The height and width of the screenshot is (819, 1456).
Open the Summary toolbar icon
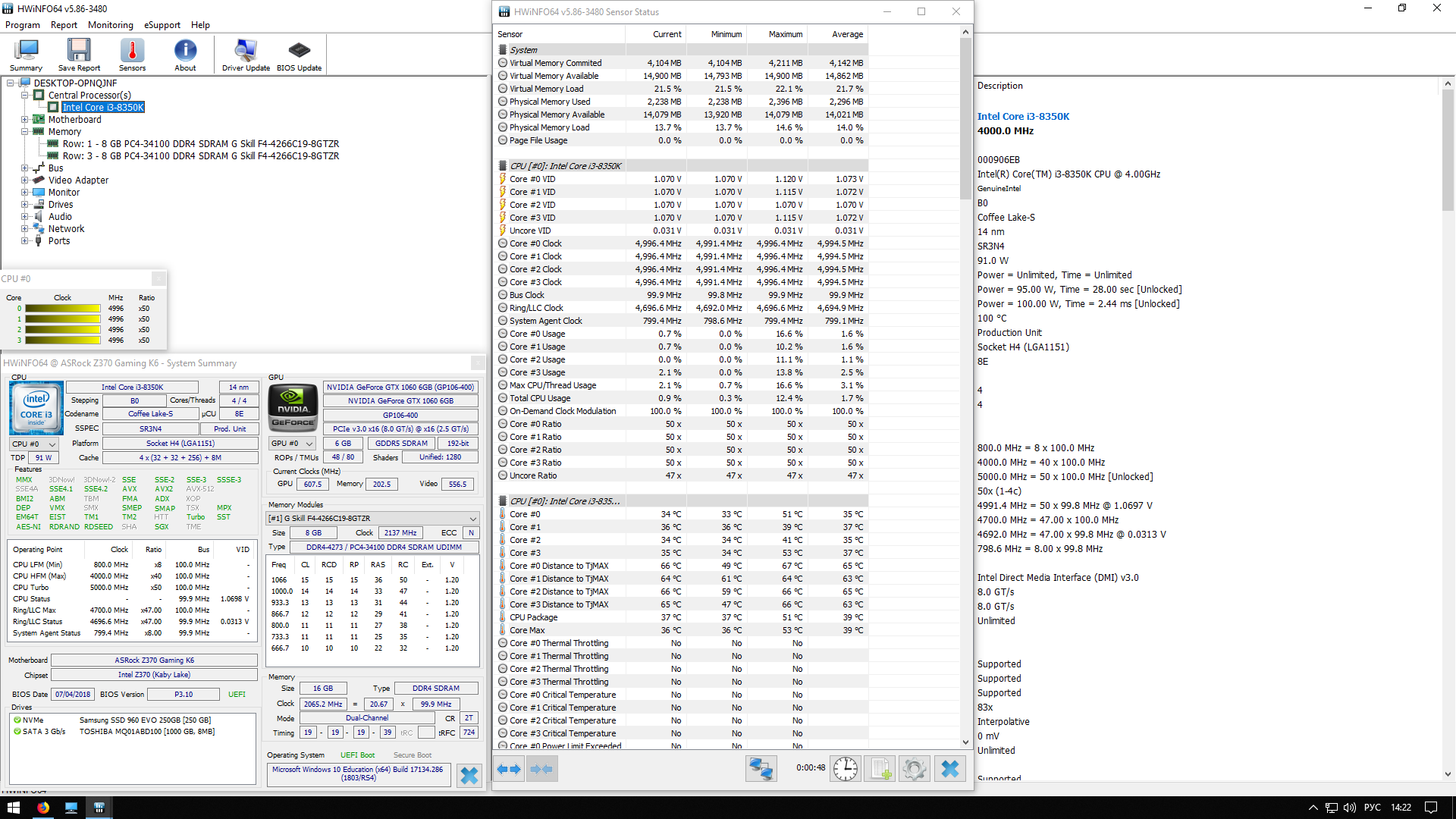click(x=26, y=55)
